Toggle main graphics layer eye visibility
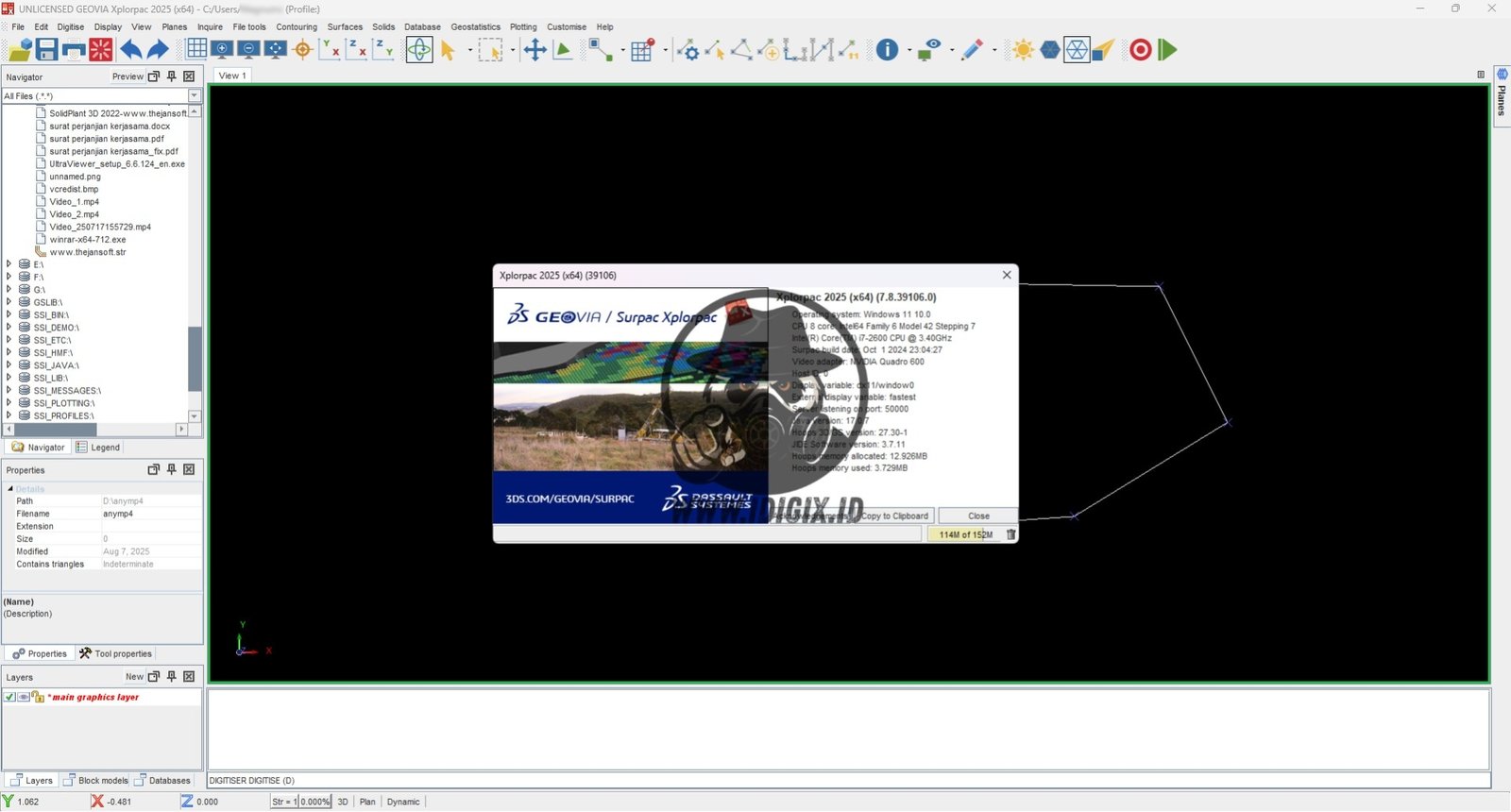The width and height of the screenshot is (1511, 812). [24, 698]
